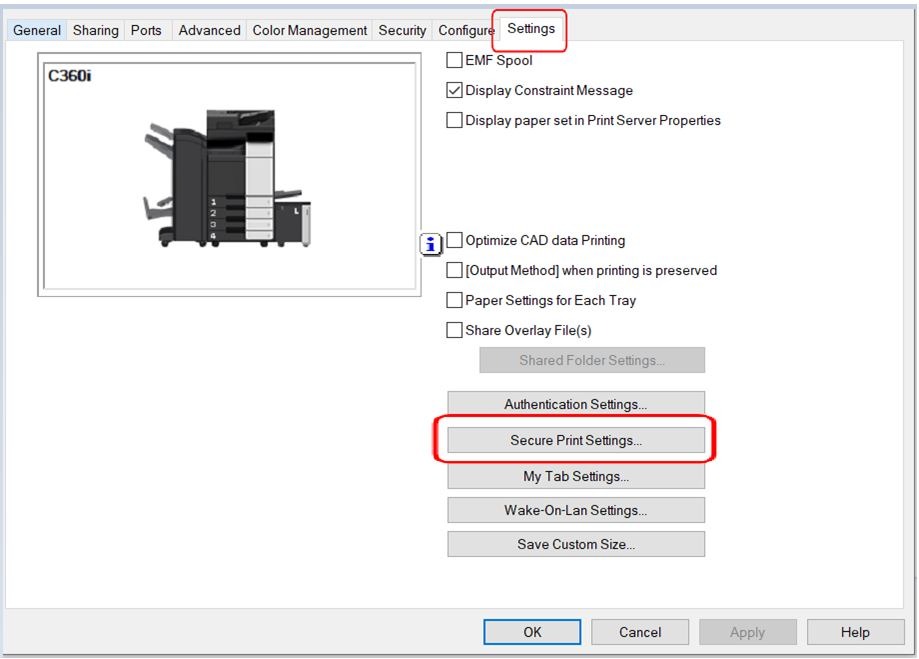919x659 pixels.
Task: Open the Configure tab
Action: (x=465, y=30)
